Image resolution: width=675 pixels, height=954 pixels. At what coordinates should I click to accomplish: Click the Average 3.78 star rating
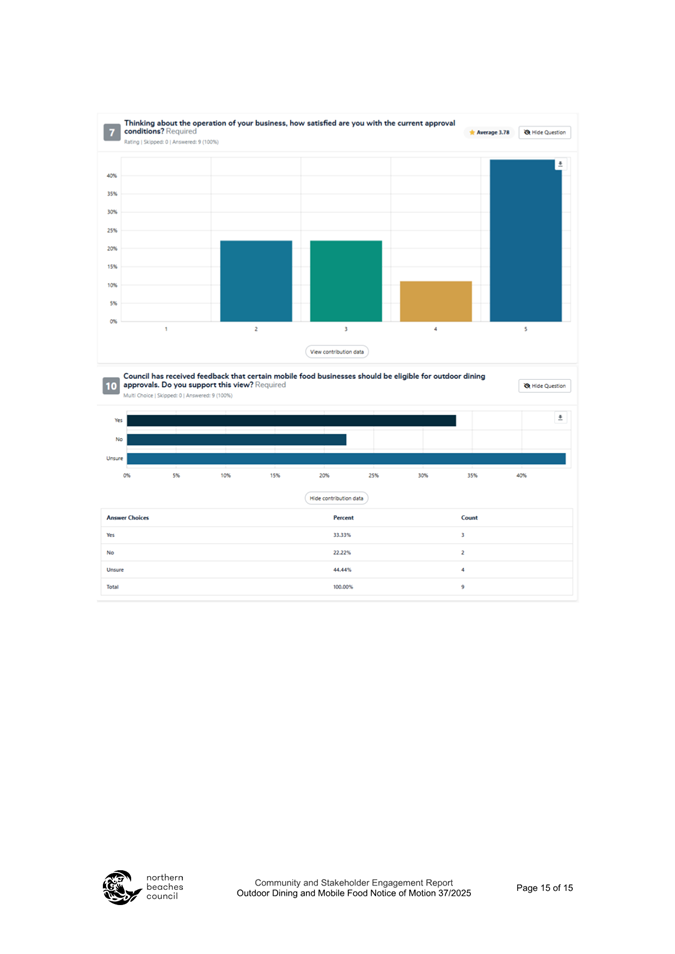click(490, 132)
